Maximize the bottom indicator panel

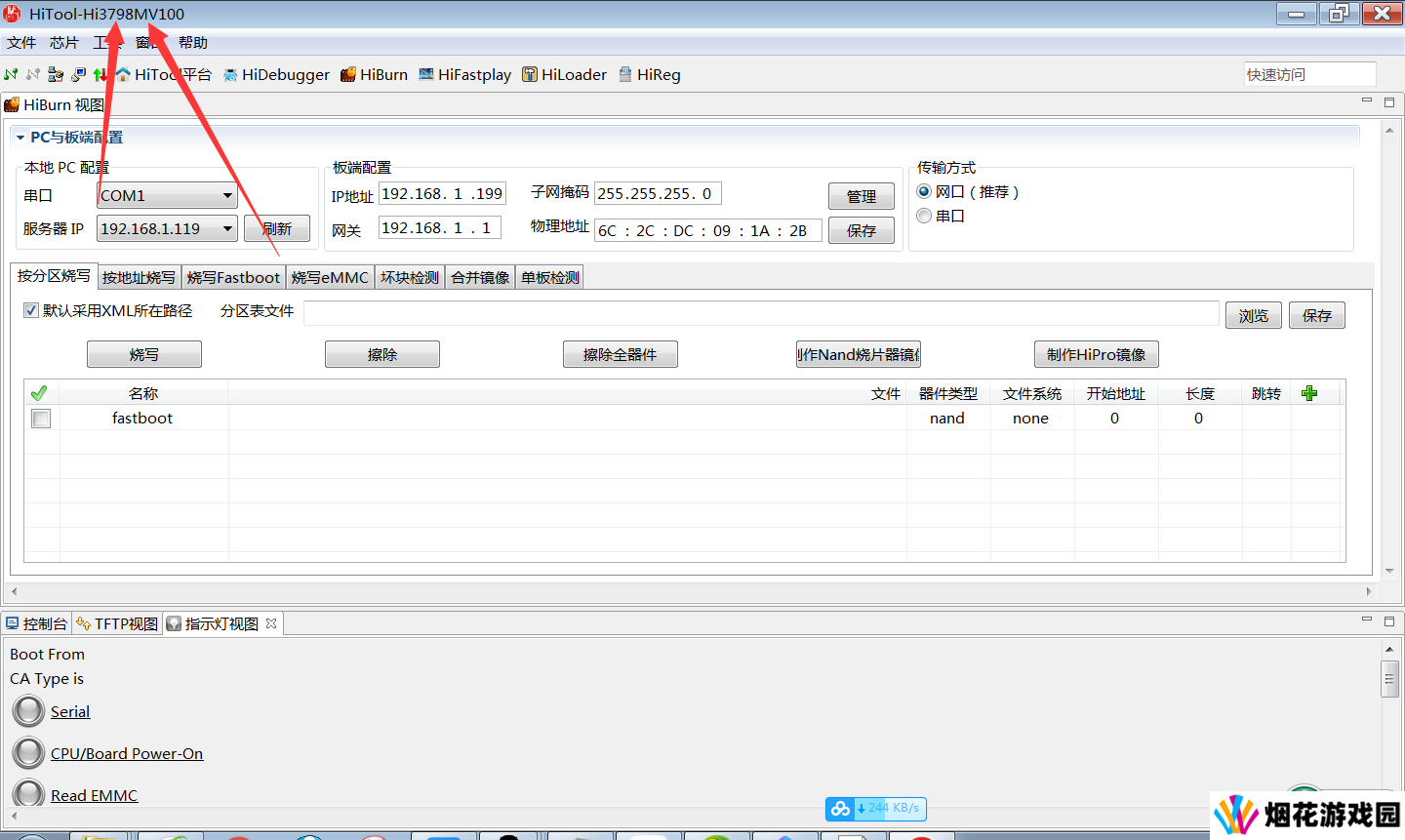[1389, 620]
